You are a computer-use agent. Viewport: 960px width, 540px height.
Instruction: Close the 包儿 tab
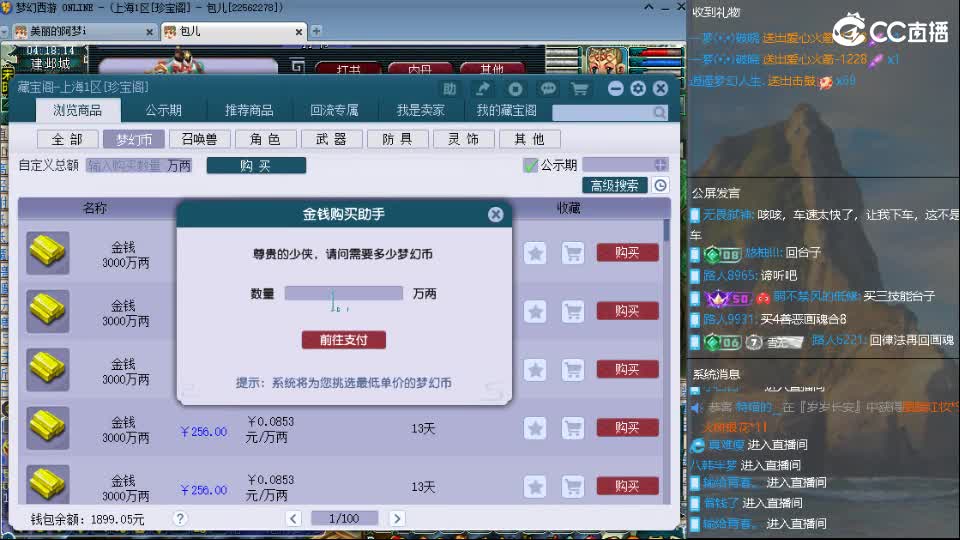coord(299,32)
